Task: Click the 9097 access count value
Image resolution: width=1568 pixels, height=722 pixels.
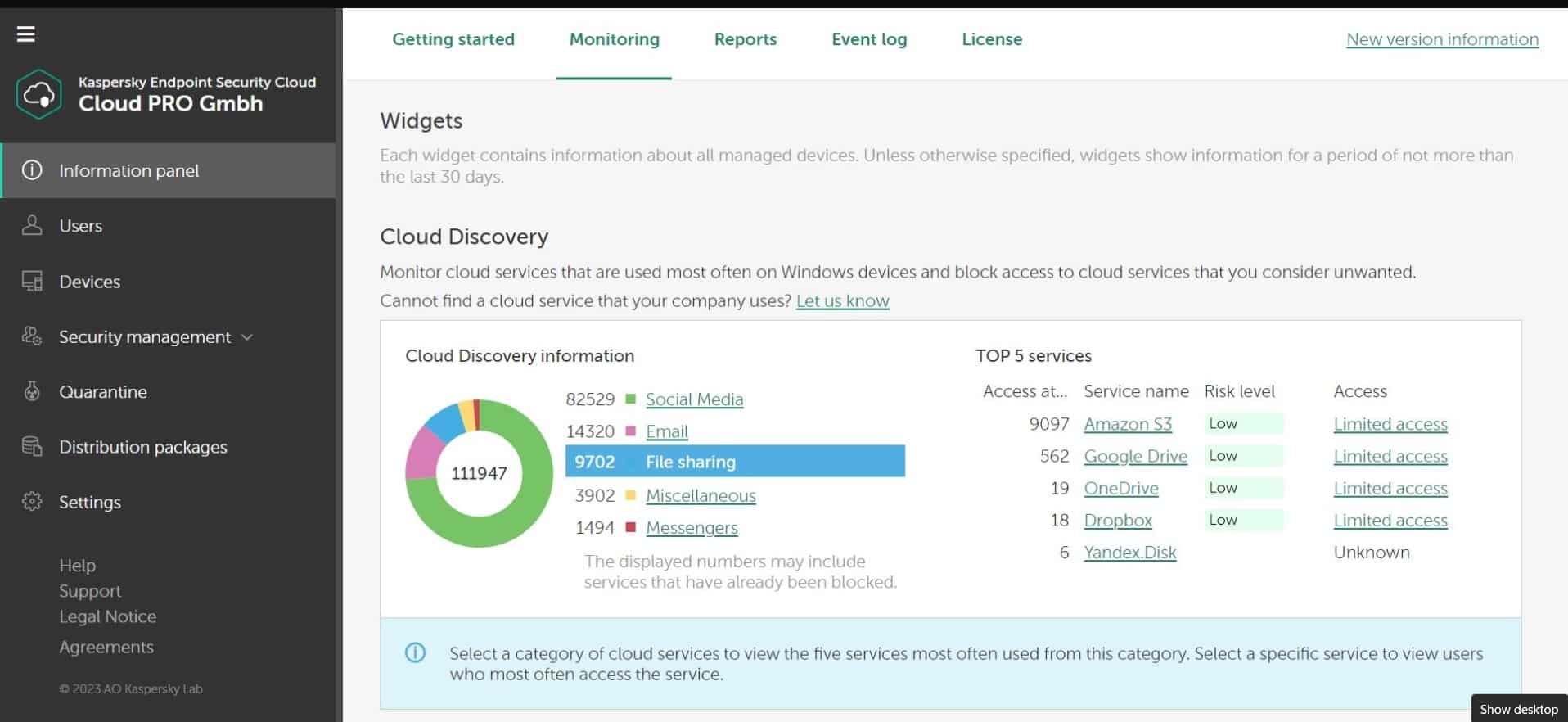Action: [1049, 424]
